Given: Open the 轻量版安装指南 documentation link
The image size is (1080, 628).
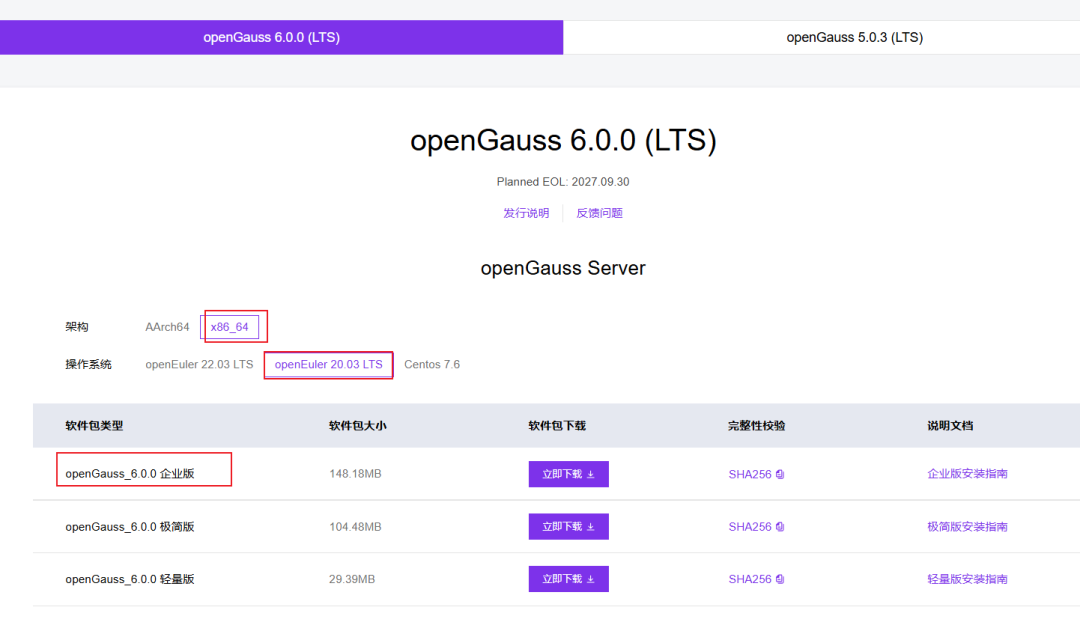Looking at the screenshot, I should coord(967,578).
